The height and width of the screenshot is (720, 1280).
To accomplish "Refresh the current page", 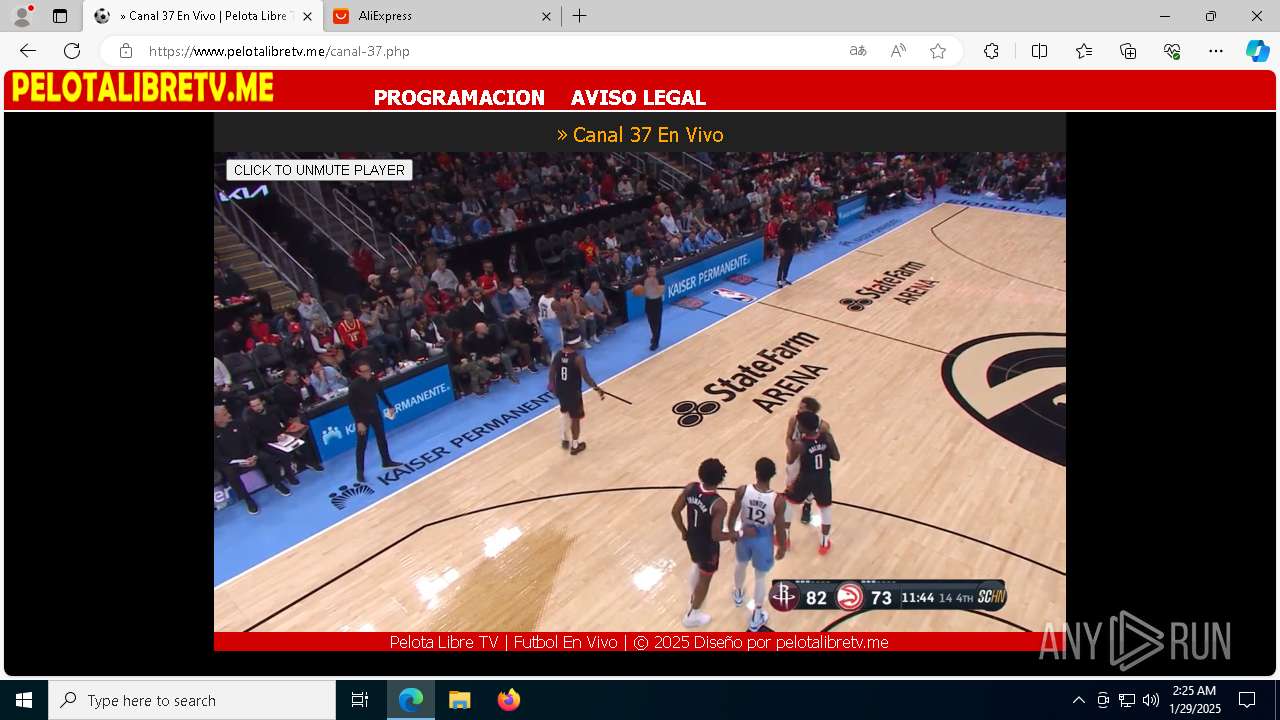I will 72,51.
